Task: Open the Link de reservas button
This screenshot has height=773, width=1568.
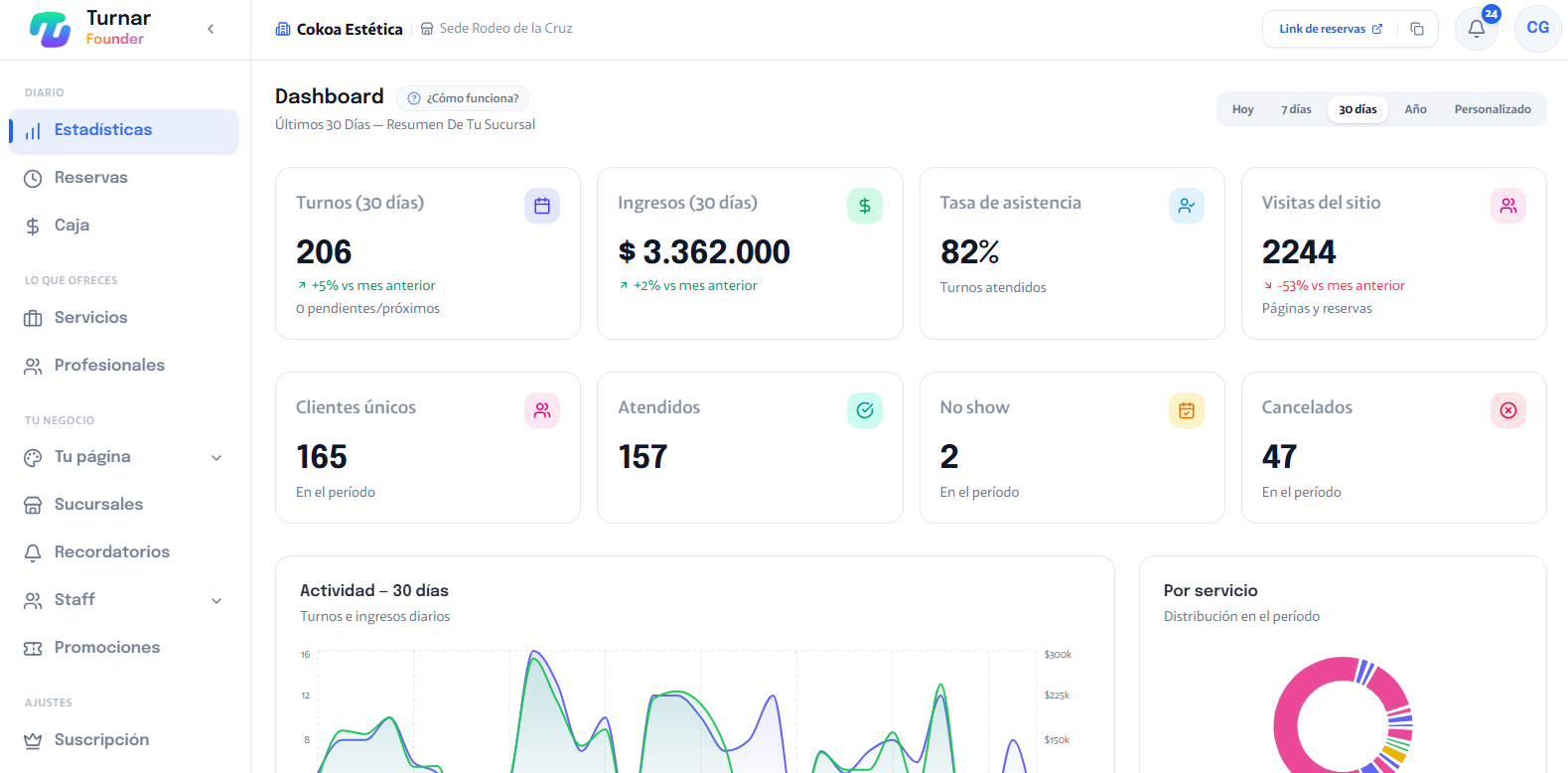Action: (1331, 29)
